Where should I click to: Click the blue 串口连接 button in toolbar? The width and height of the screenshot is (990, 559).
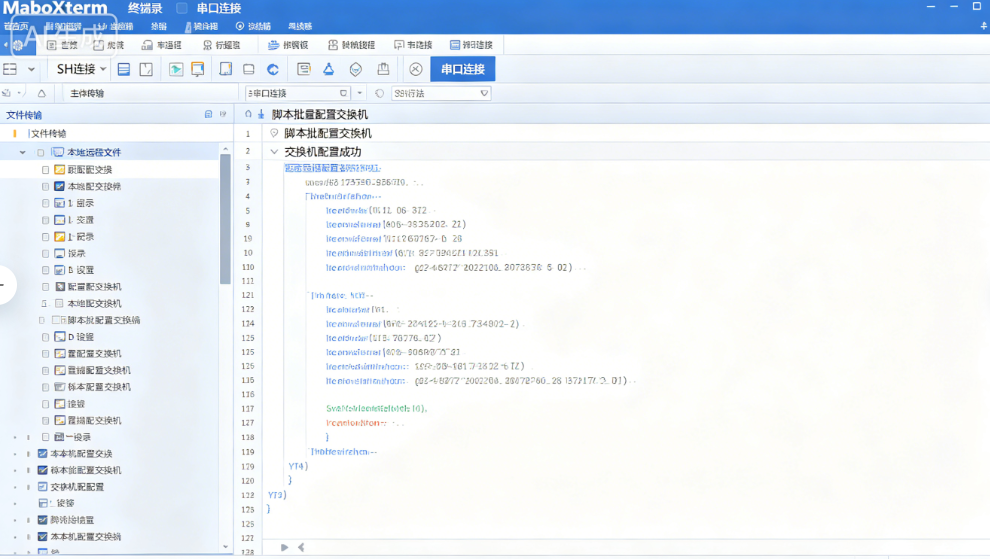[462, 69]
